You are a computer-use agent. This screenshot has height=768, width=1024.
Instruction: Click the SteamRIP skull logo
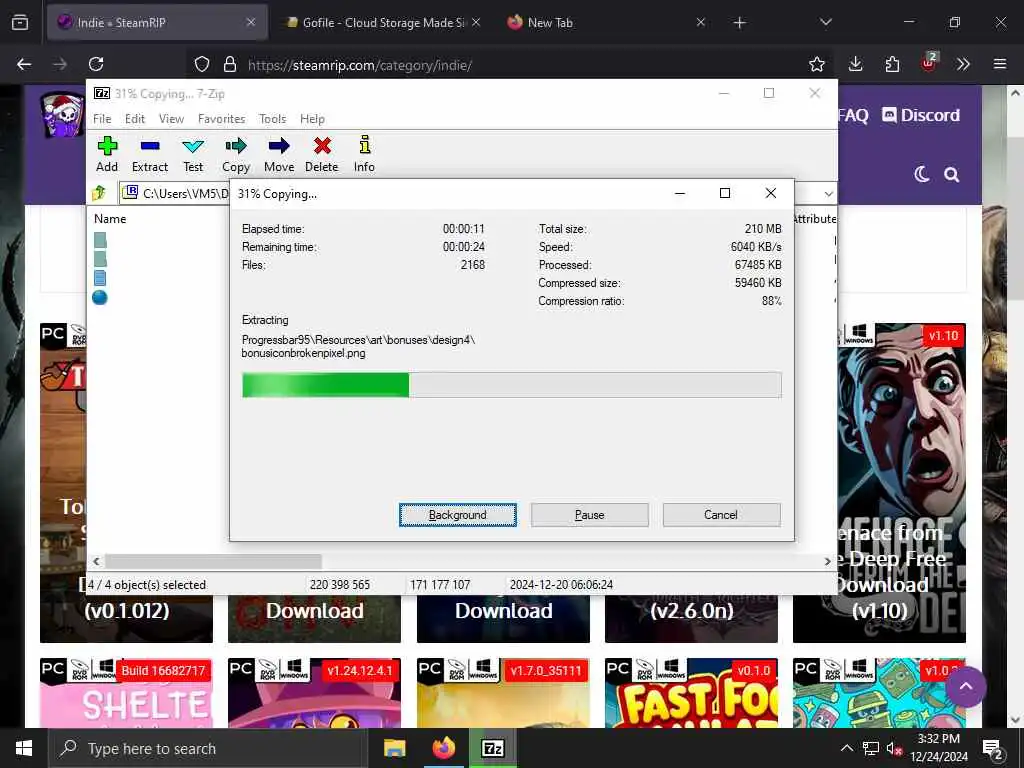point(63,115)
